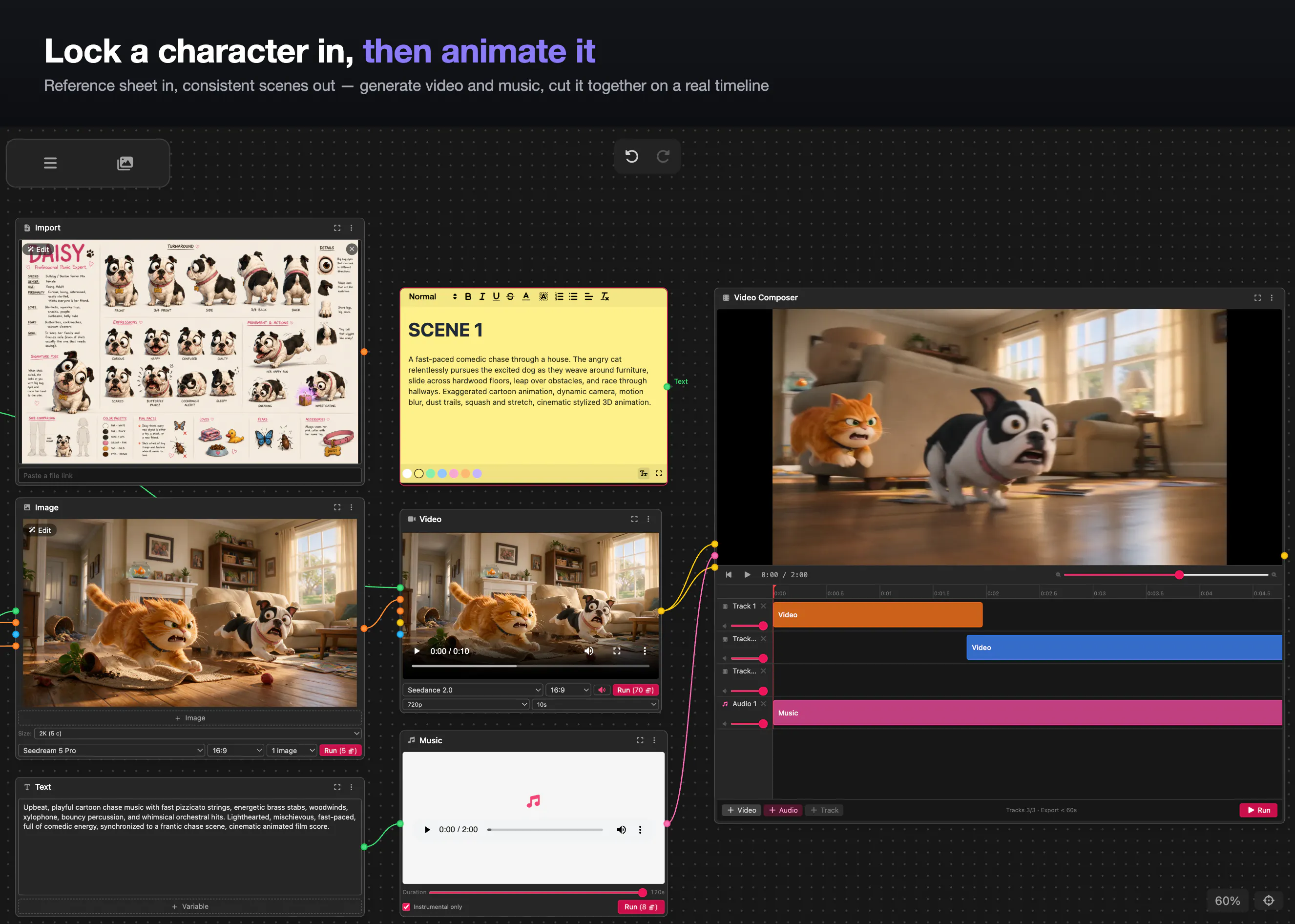The width and height of the screenshot is (1295, 924).
Task: Open text highlight color in note toolbar
Action: [543, 296]
